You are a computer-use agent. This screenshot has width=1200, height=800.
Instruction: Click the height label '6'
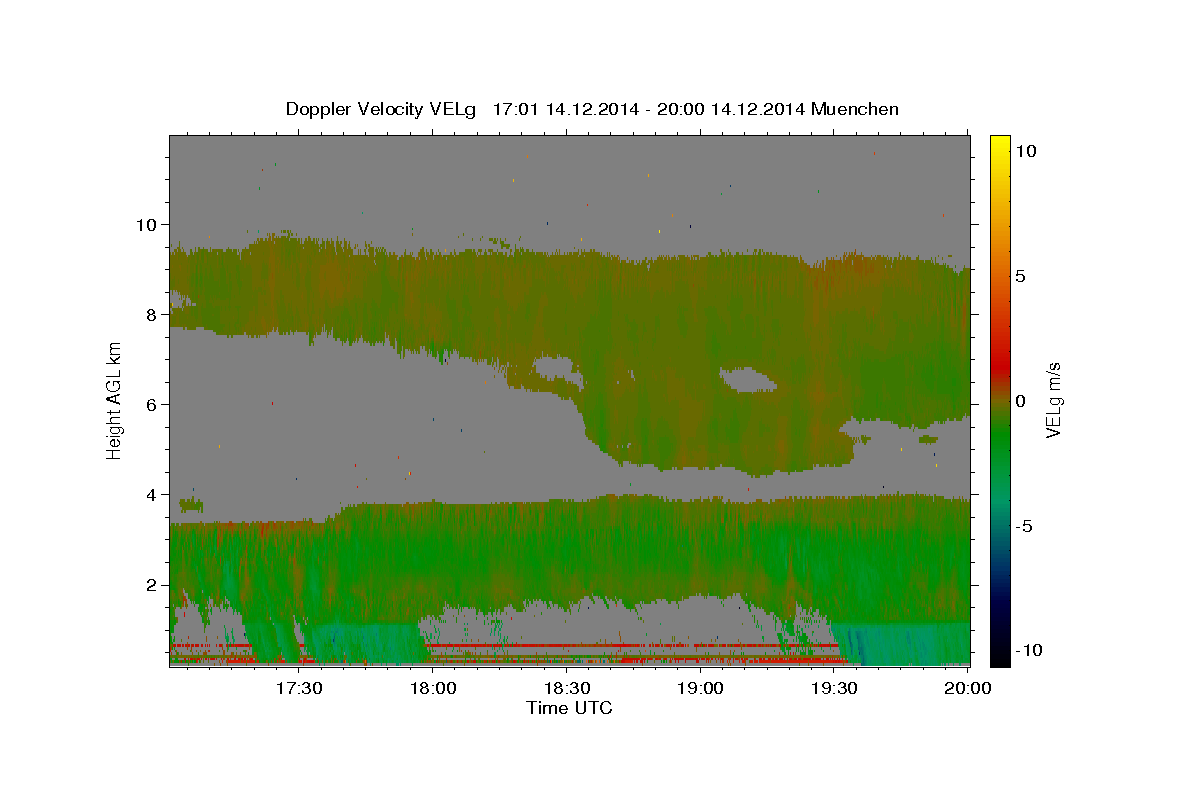point(151,405)
